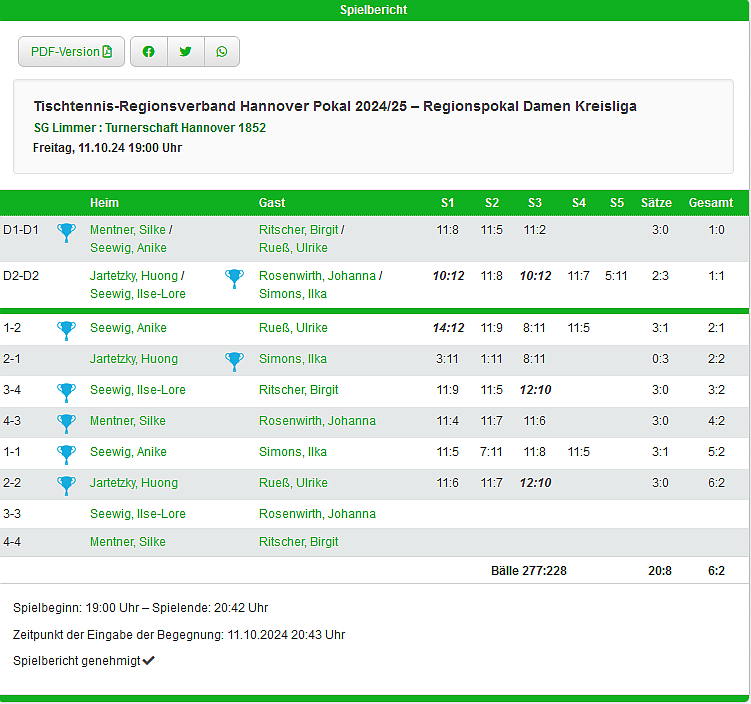Open player Ritscher, Birgit in row D1-D1
Screen dimensions: 751x704
coord(298,229)
